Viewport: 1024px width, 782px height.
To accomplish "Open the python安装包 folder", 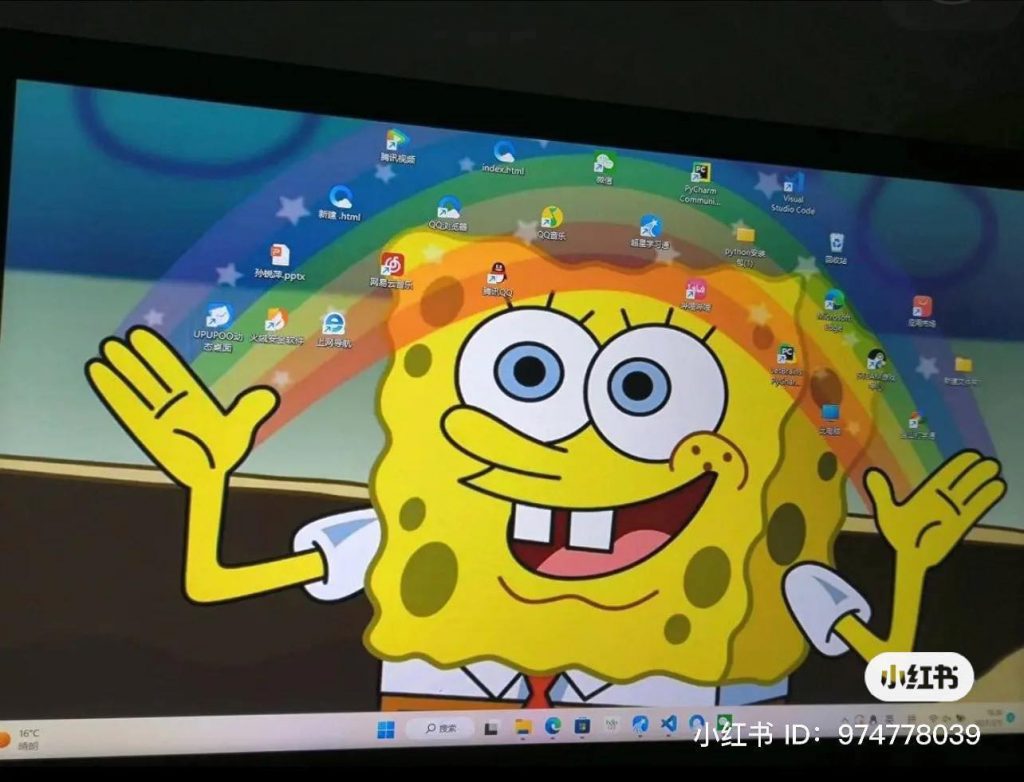I will click(x=745, y=236).
